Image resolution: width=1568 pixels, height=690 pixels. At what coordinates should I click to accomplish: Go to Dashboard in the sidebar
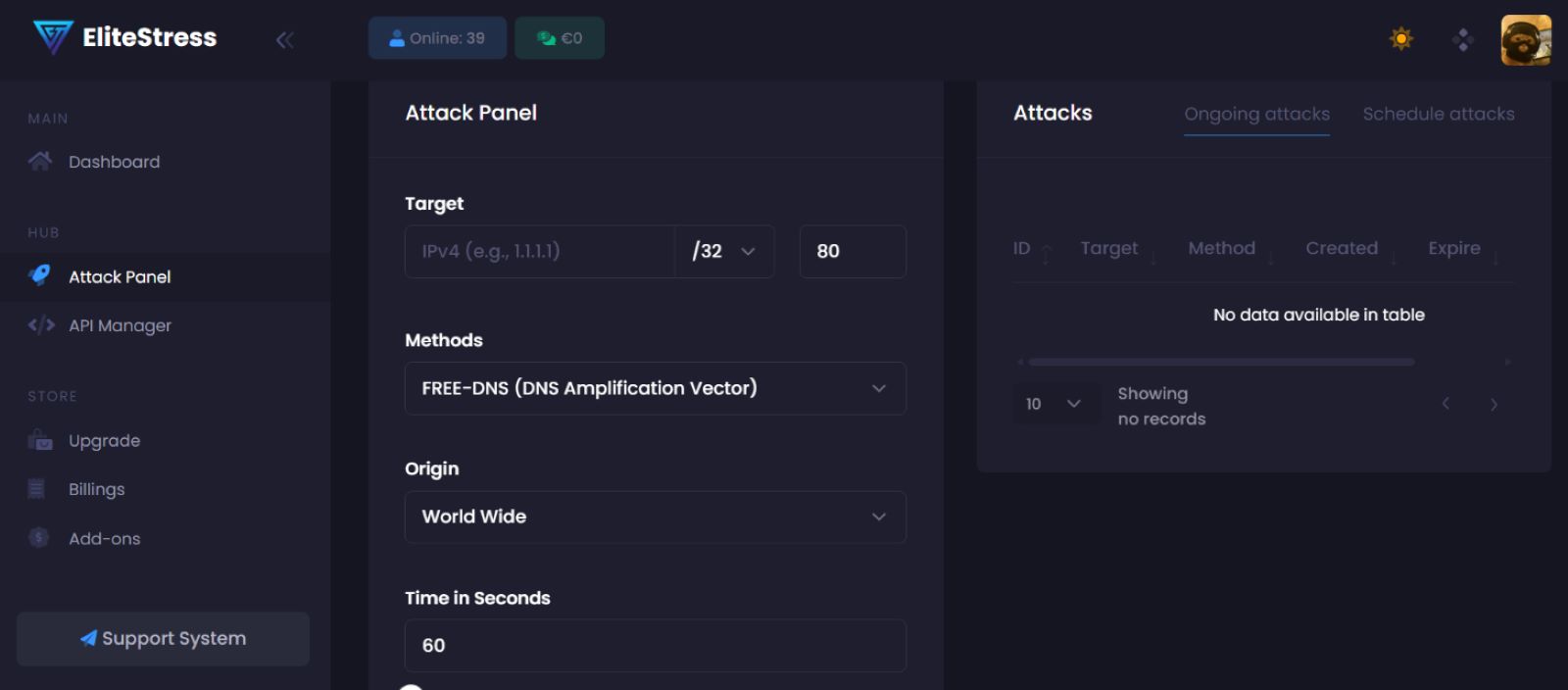(x=114, y=162)
